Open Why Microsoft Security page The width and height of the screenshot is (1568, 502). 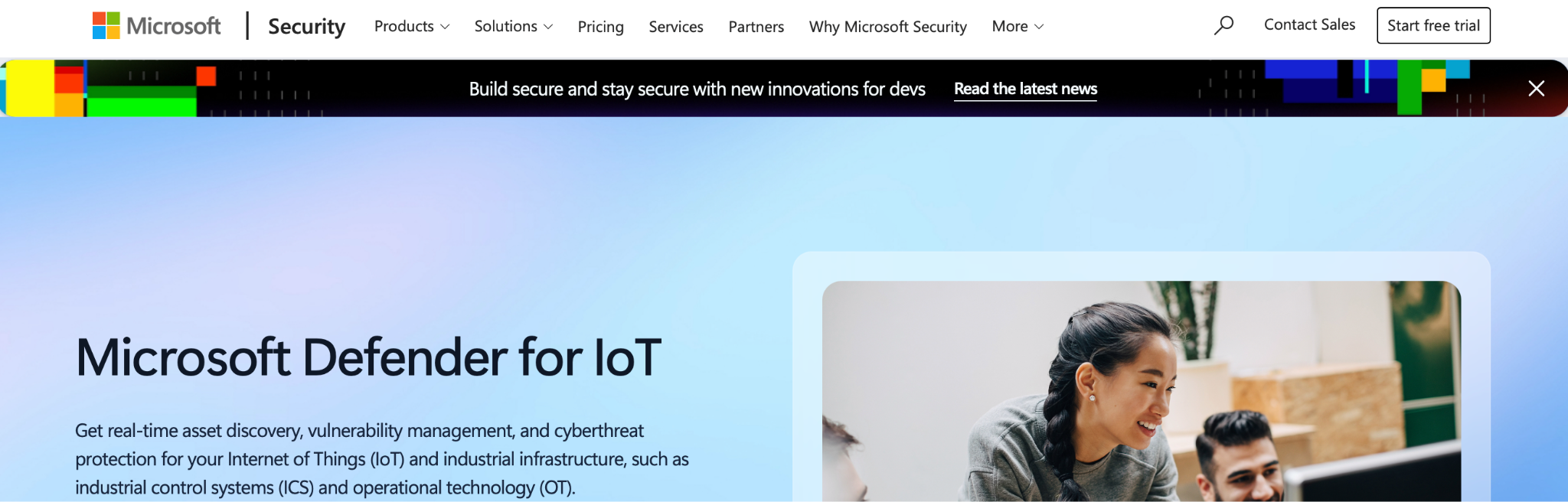point(887,27)
